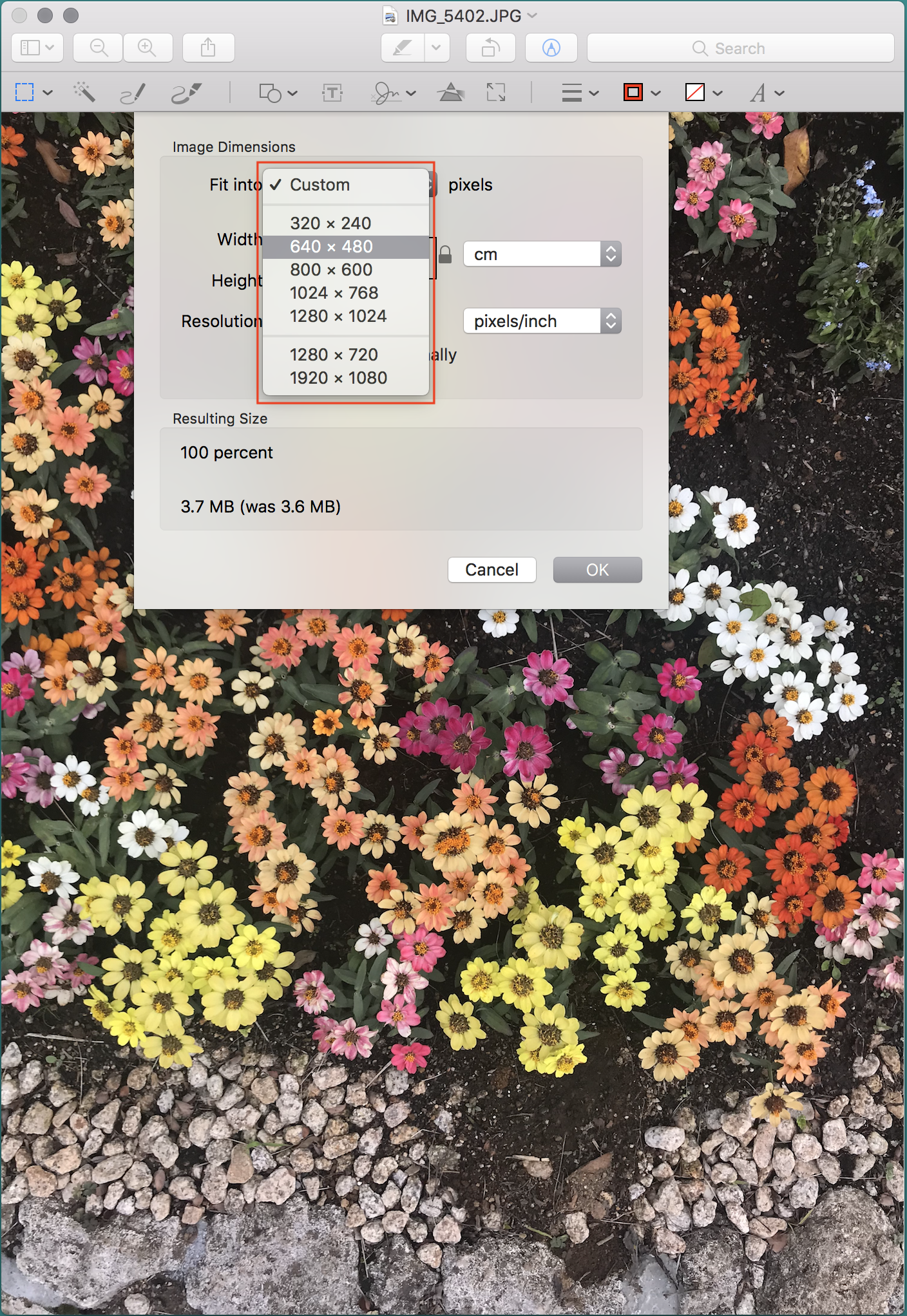Open Border Color swatch

pyautogui.click(x=642, y=93)
